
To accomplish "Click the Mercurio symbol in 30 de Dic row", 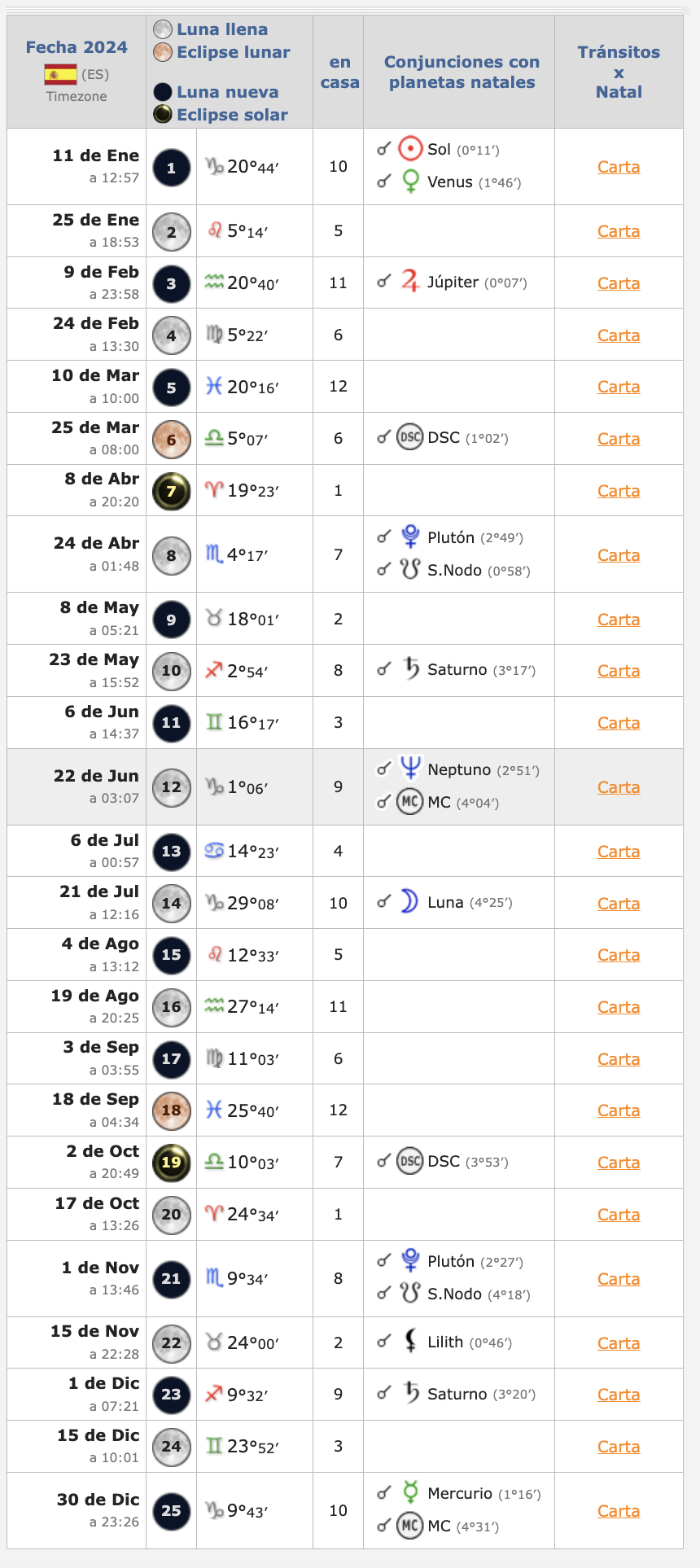I will pos(410,1492).
